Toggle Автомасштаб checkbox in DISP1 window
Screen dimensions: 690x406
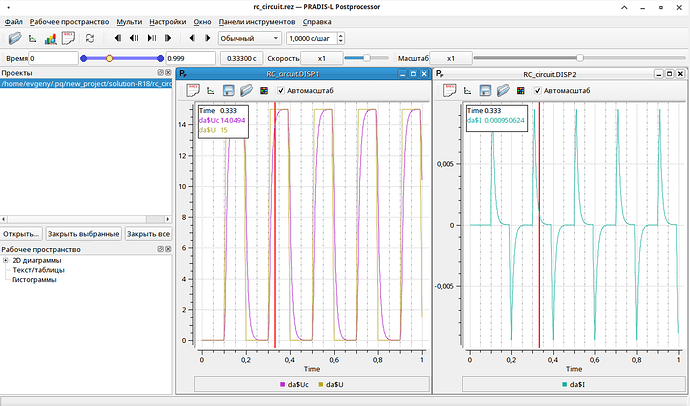coord(281,91)
